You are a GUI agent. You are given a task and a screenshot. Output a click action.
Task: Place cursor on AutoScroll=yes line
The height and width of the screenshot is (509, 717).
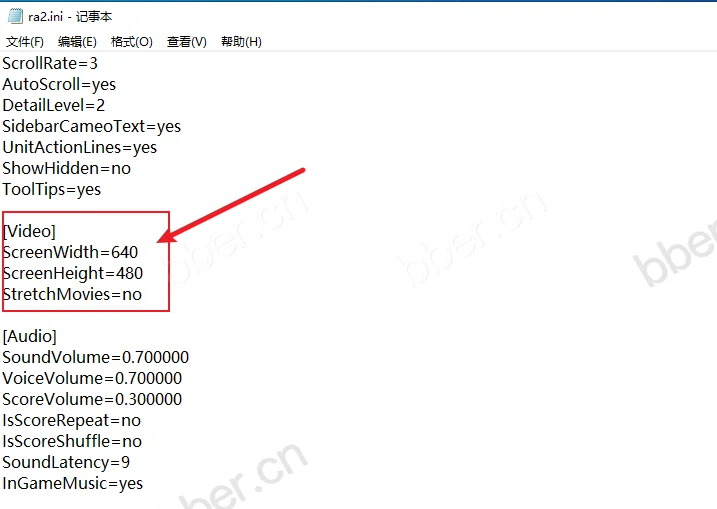pyautogui.click(x=59, y=84)
